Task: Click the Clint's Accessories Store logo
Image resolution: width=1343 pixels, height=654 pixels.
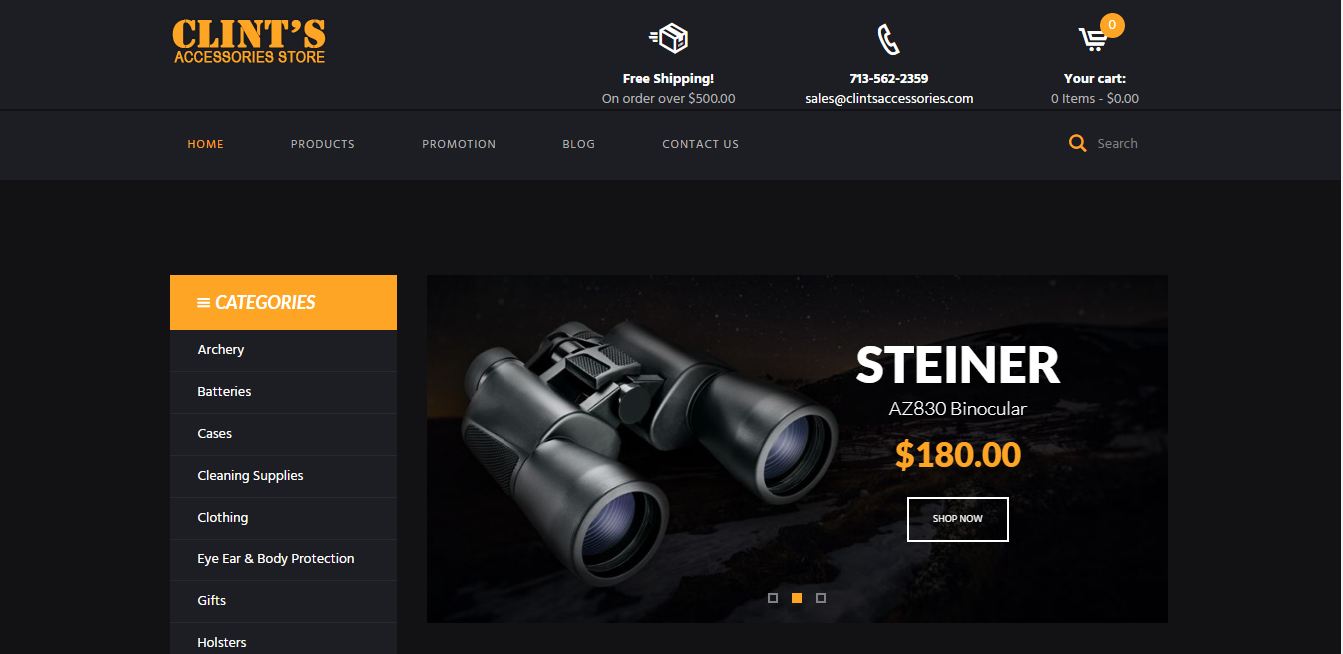Action: (249, 41)
